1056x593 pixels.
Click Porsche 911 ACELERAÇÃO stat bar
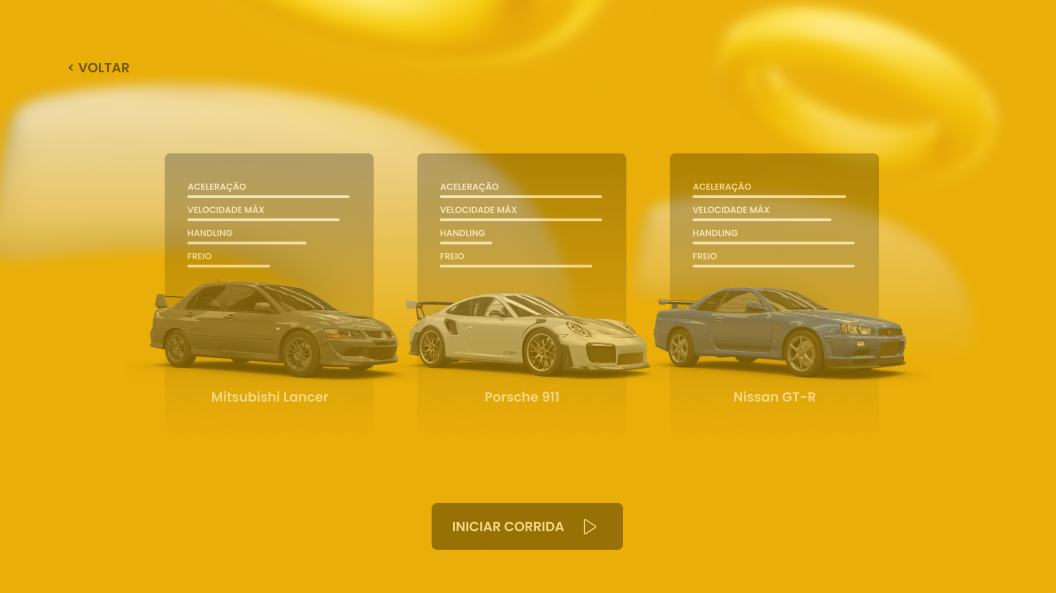[521, 197]
